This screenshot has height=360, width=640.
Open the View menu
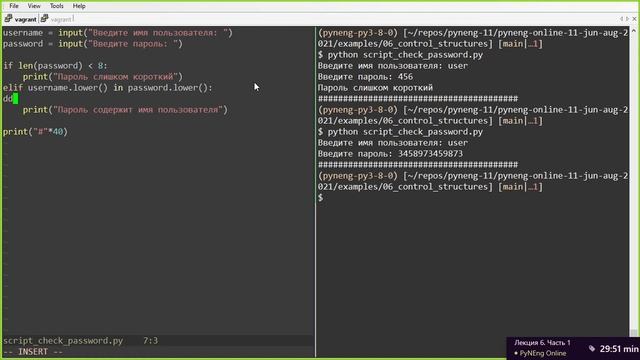pyautogui.click(x=34, y=6)
